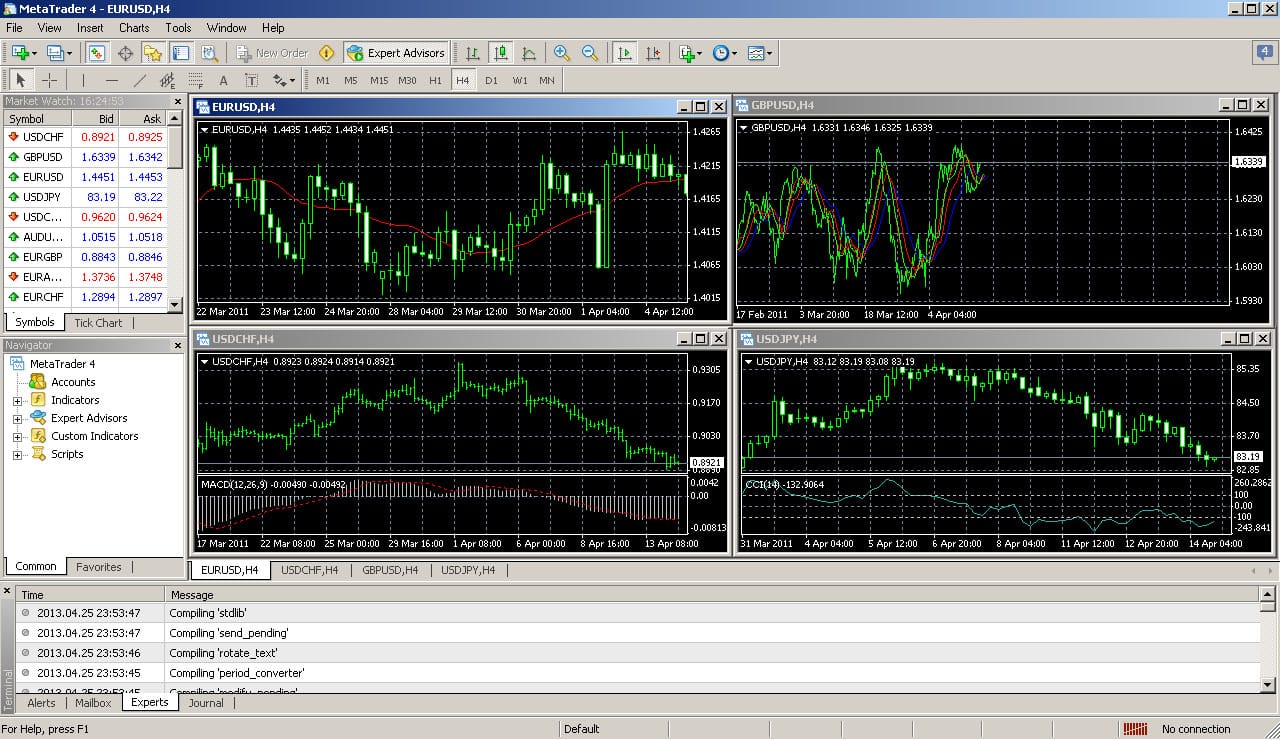Draw a horizontal line tool
Screen dimensions: 1280x740
pos(111,80)
